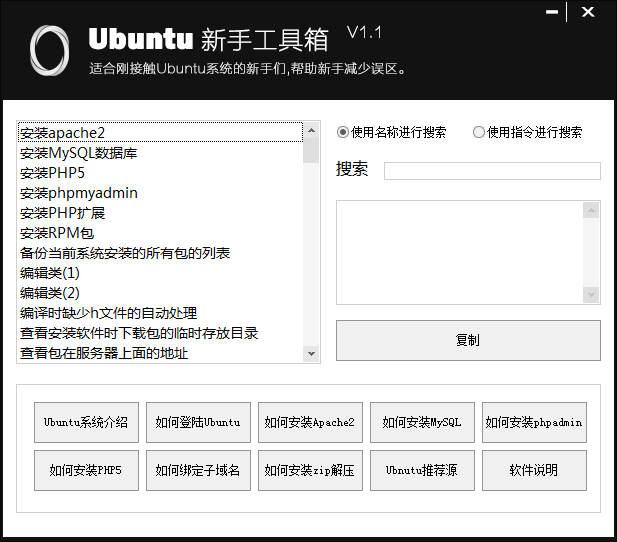The image size is (617, 542).
Task: Click result box scroll down arrow
Action: pos(591,294)
